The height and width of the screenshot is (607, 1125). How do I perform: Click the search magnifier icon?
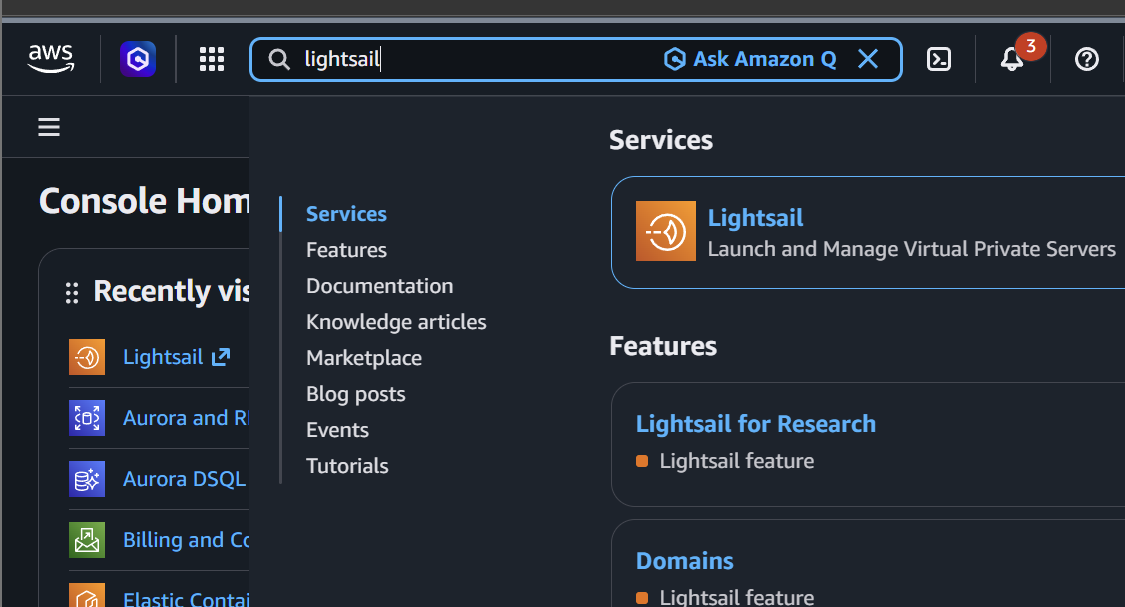279,59
